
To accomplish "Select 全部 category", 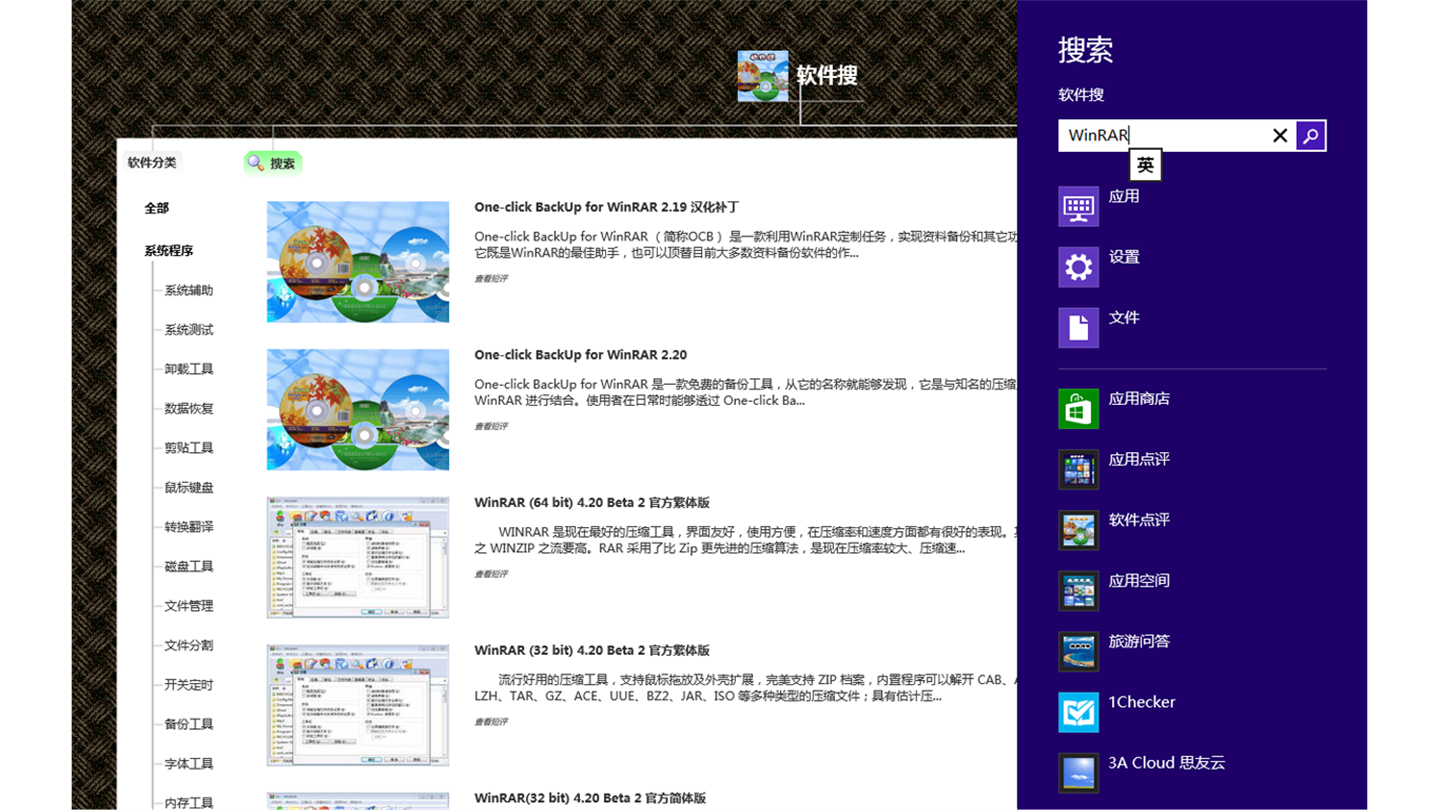I will (157, 208).
